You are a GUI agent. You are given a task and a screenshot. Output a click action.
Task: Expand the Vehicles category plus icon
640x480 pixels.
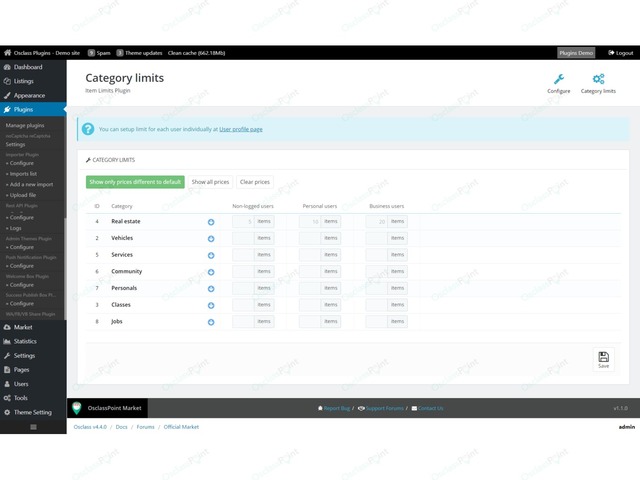[211, 239]
